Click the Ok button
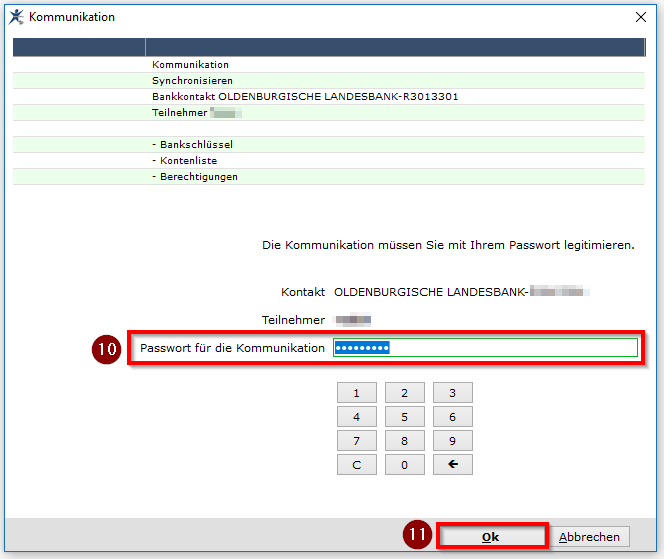 [491, 537]
